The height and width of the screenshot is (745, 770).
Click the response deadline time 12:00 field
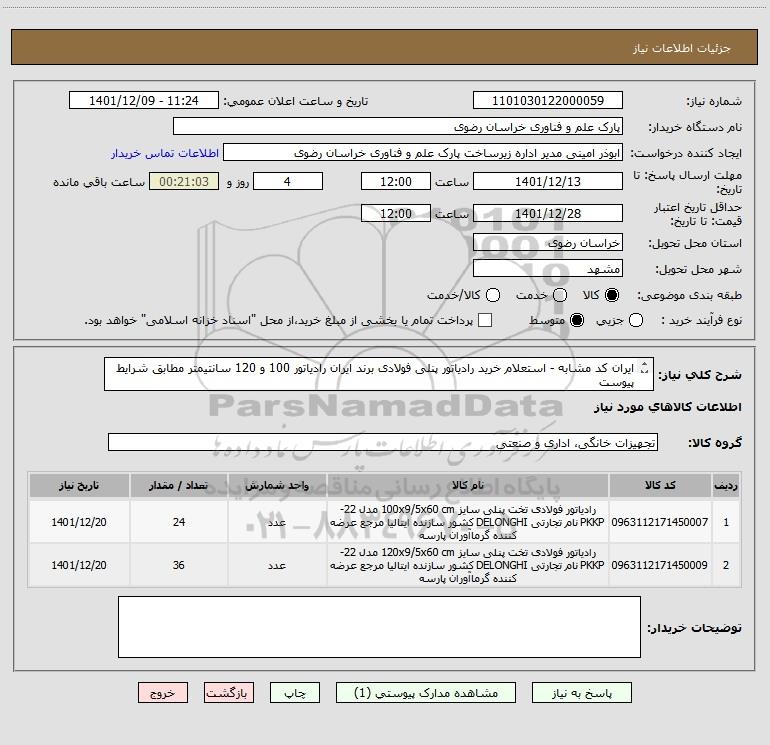[x=396, y=181]
